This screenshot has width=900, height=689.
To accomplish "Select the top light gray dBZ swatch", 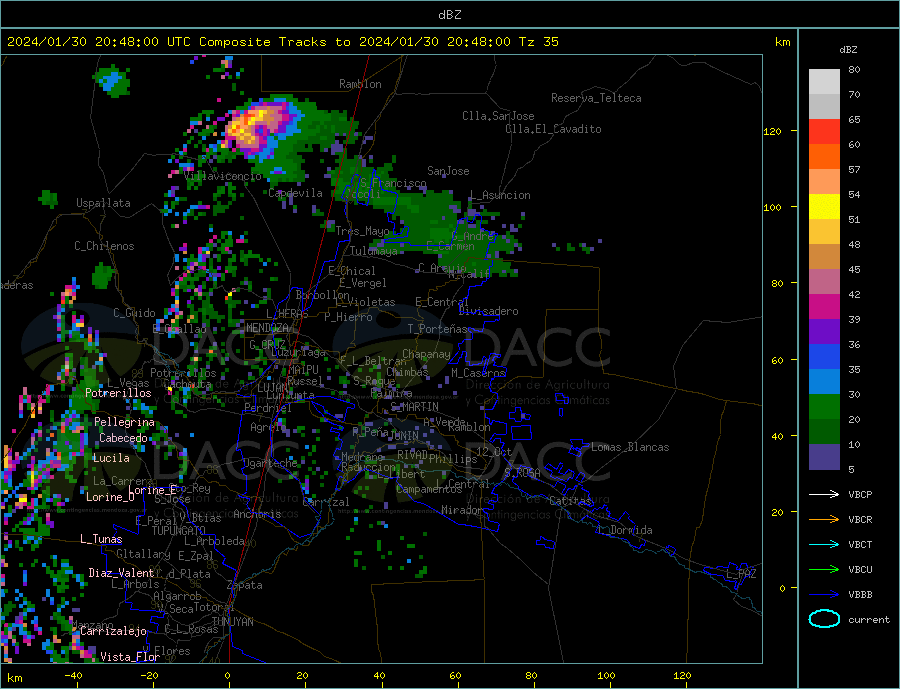I will tap(824, 82).
